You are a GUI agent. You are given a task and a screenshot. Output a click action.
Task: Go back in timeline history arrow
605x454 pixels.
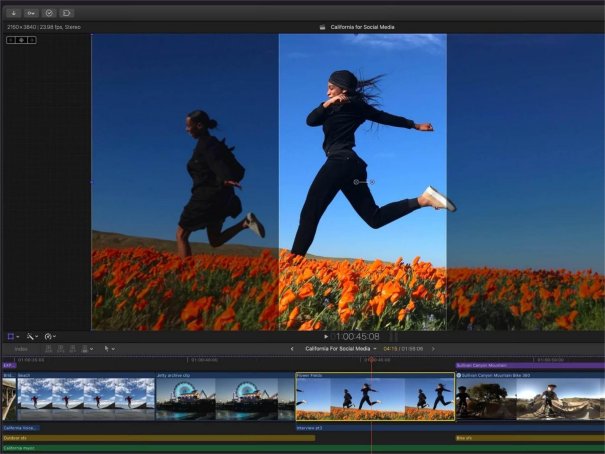click(x=291, y=349)
